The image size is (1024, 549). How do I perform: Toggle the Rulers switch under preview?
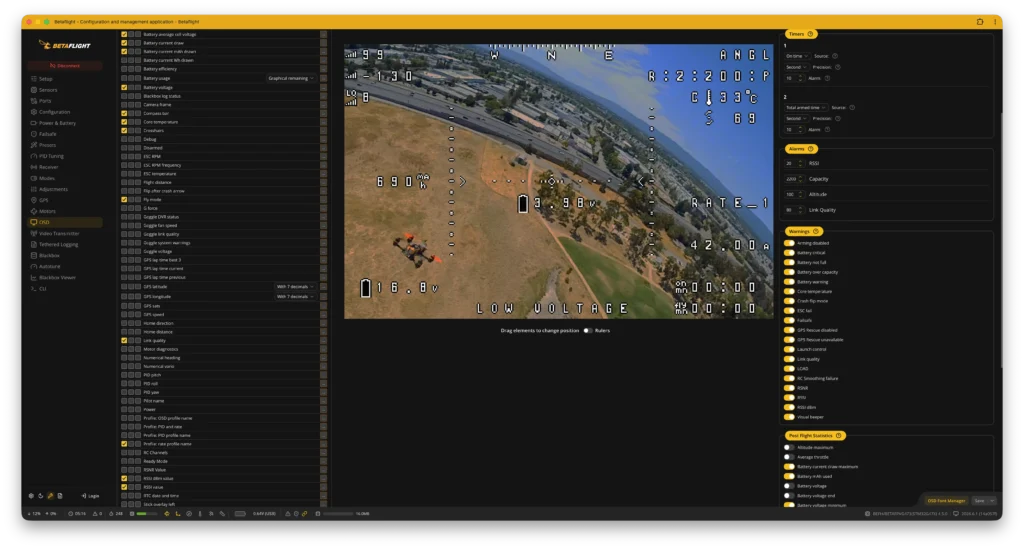(x=588, y=330)
